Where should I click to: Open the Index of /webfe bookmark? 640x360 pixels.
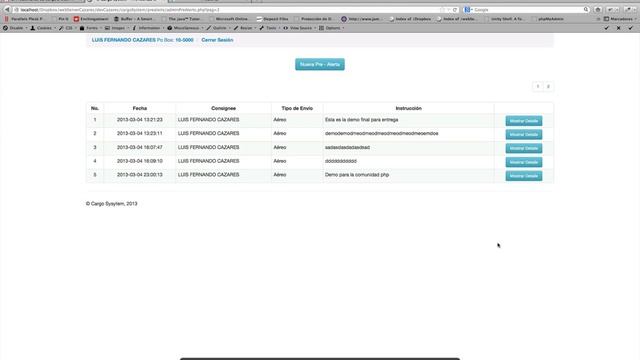click(456, 19)
